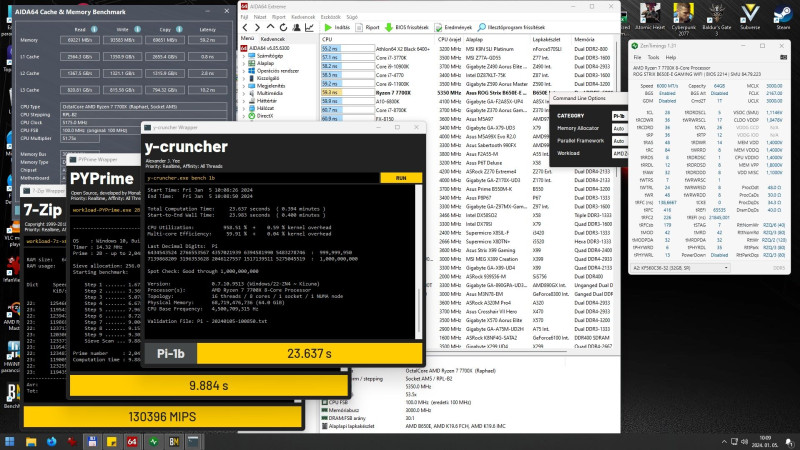Click the up-level arrow in AIDA64 toolbar
The width and height of the screenshot is (800, 450).
(x=270, y=28)
